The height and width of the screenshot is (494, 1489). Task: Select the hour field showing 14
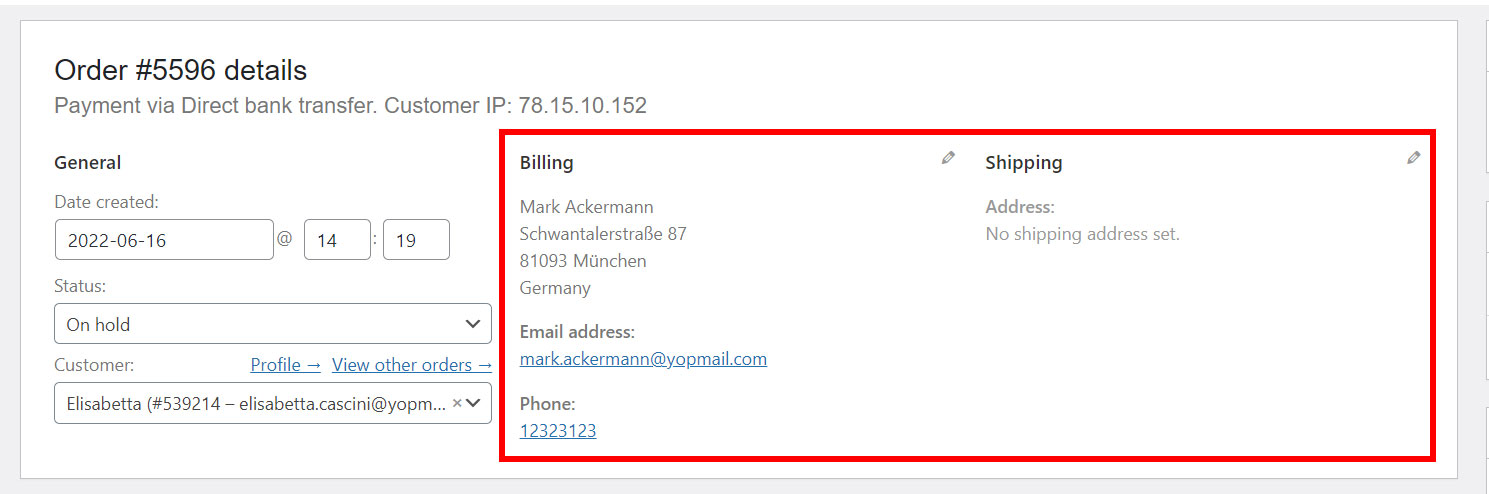pos(337,240)
